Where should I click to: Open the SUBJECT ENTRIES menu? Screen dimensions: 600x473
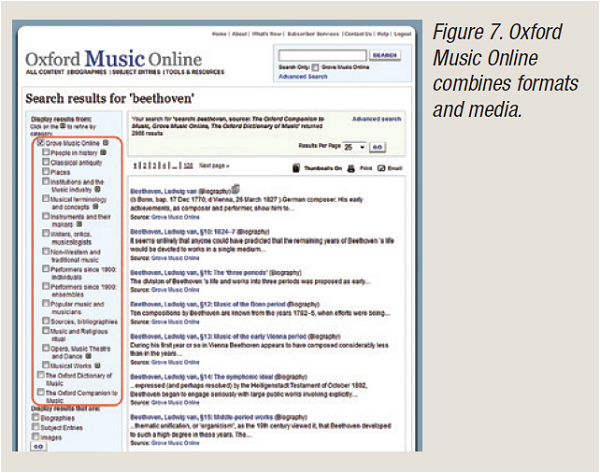(x=137, y=72)
